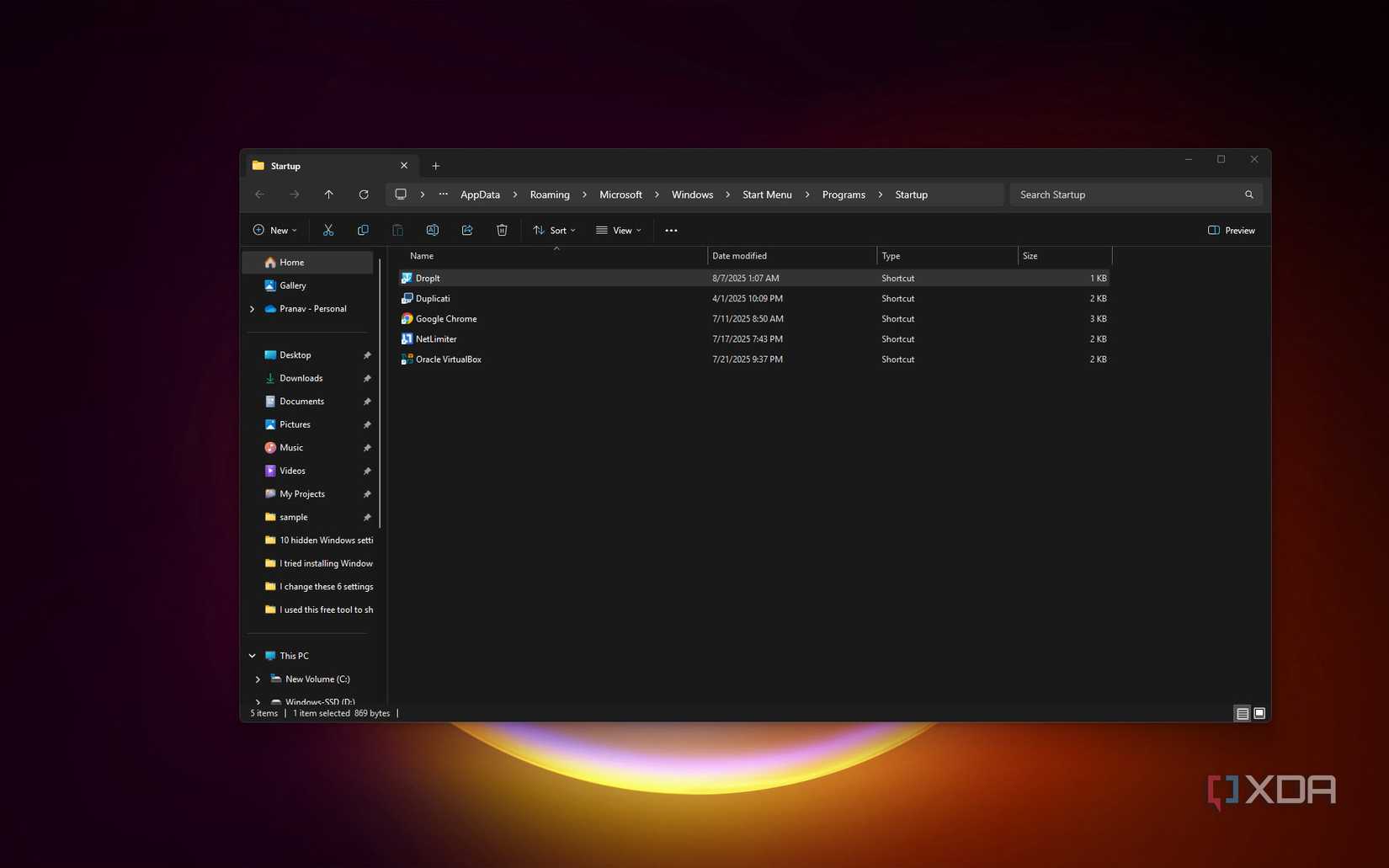Go up to the Programs folder
The height and width of the screenshot is (868, 1389).
(x=329, y=194)
